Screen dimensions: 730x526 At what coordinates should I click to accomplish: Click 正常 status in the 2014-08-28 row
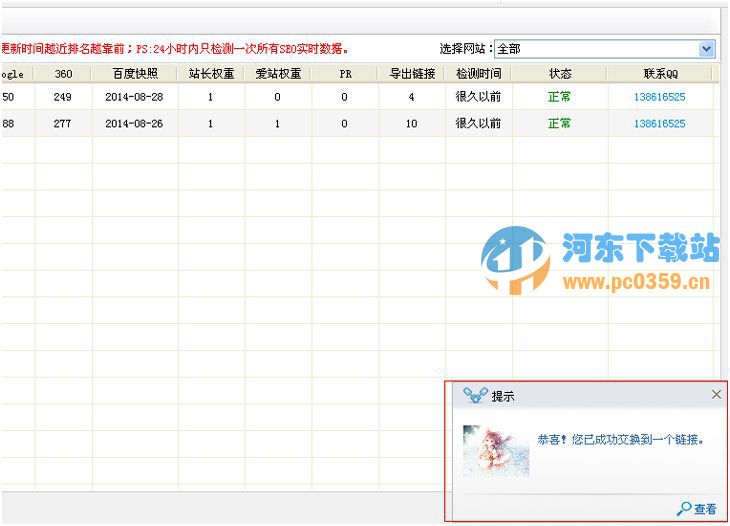click(x=559, y=97)
